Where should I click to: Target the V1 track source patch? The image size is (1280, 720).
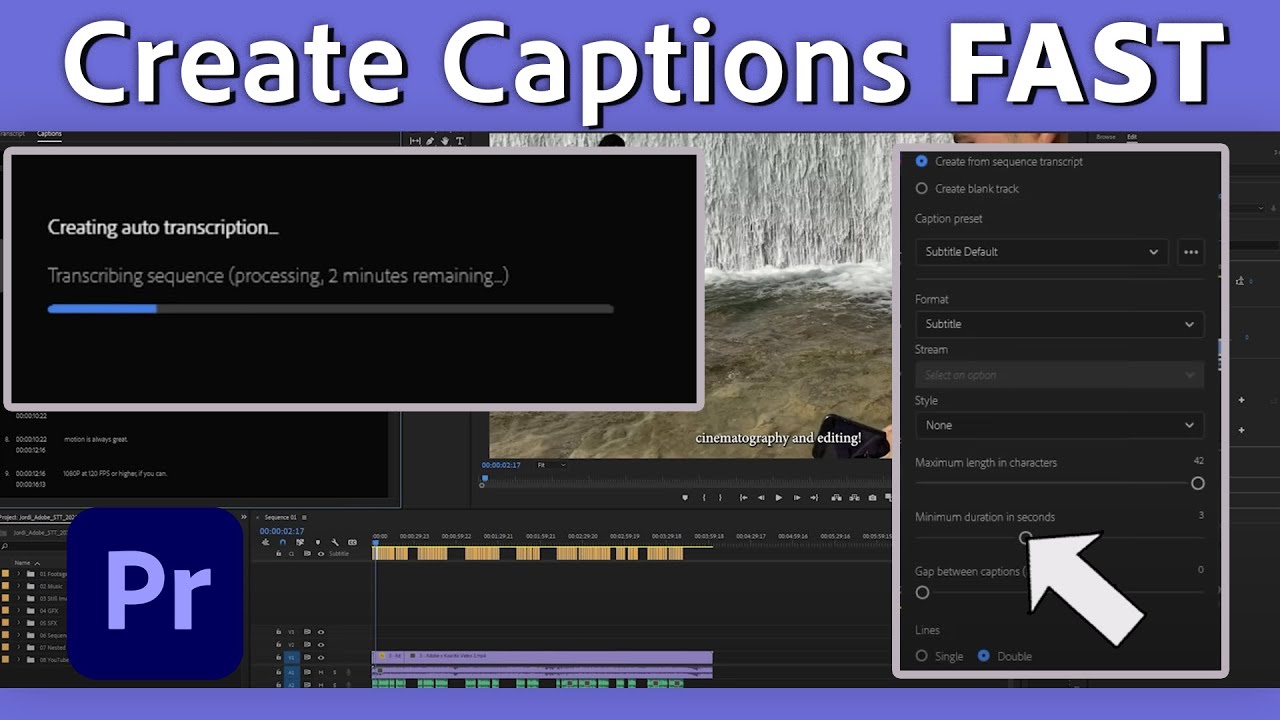click(292, 658)
